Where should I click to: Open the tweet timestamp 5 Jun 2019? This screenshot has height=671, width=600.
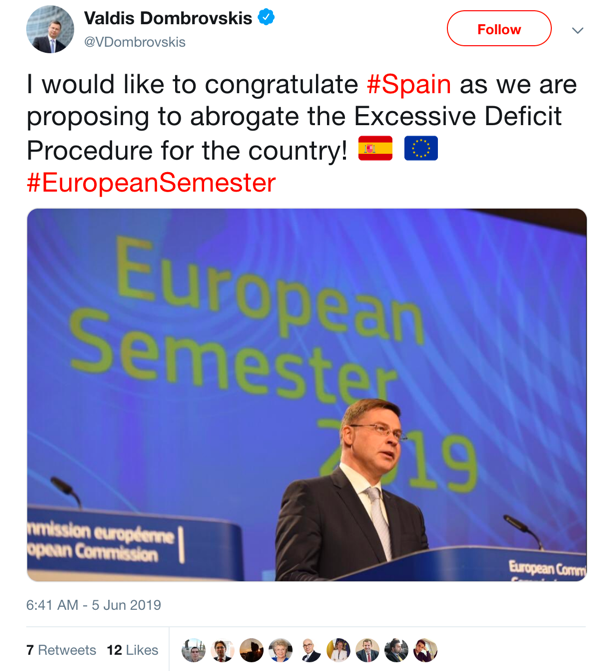point(93,605)
